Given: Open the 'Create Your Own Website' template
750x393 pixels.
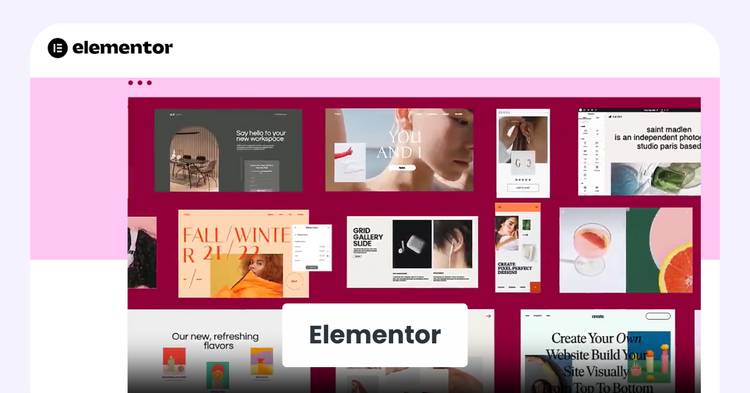Looking at the screenshot, I should click(x=598, y=351).
